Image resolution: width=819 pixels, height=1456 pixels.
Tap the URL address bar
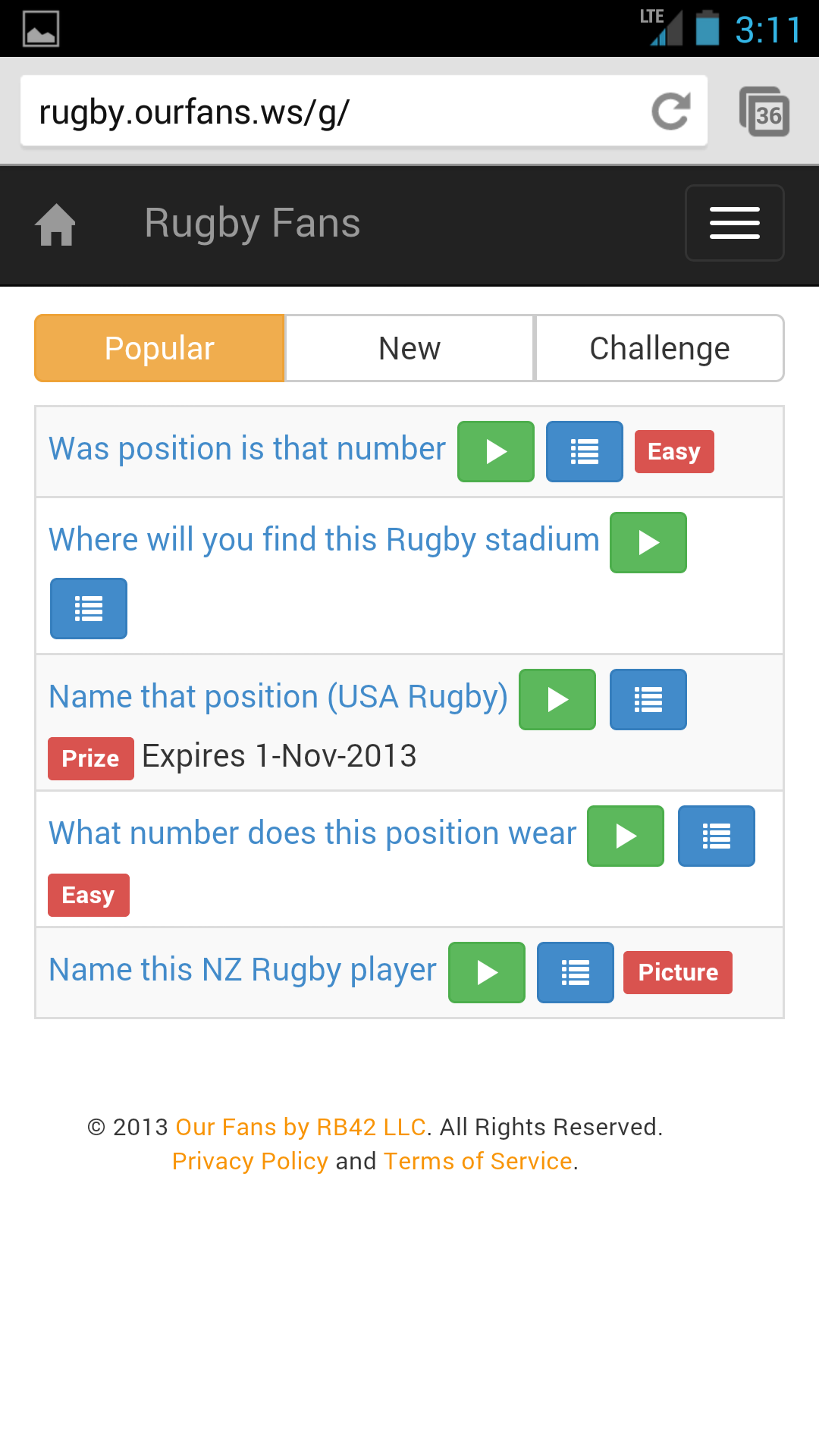[303, 111]
